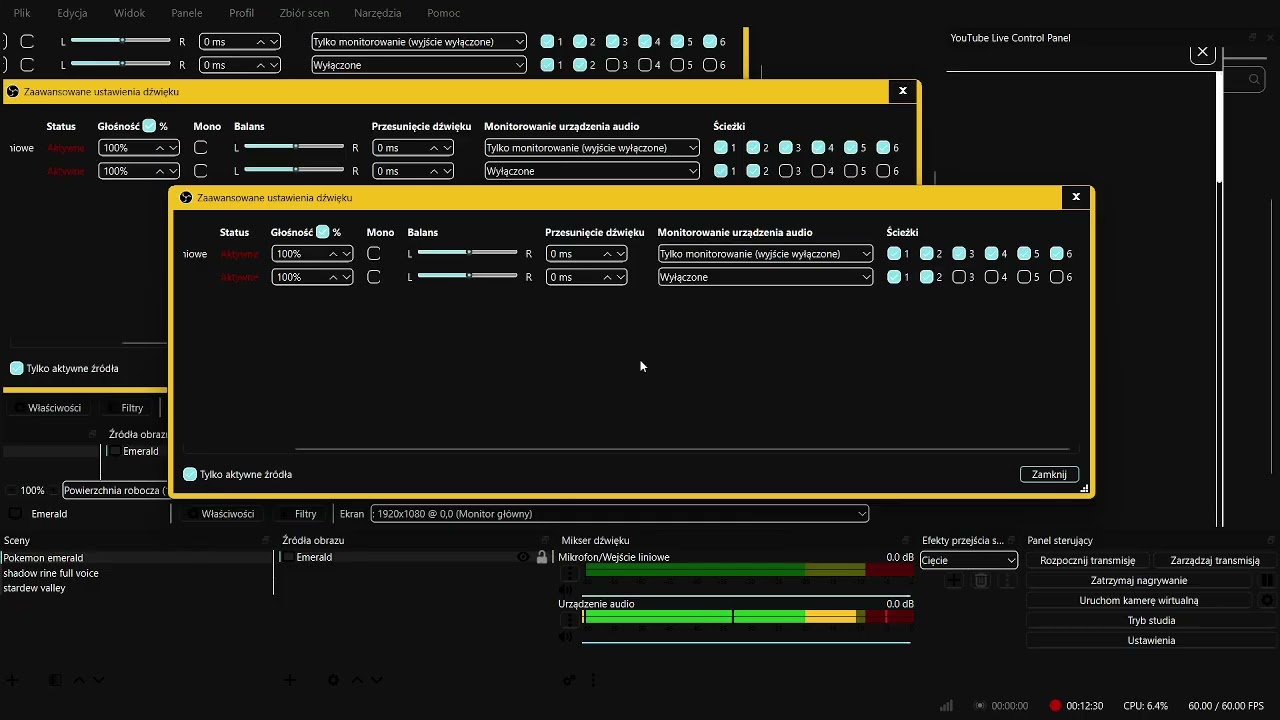This screenshot has width=1280, height=720.
Task: Increase first-row volume spinner in front dialog
Action: click(333, 254)
